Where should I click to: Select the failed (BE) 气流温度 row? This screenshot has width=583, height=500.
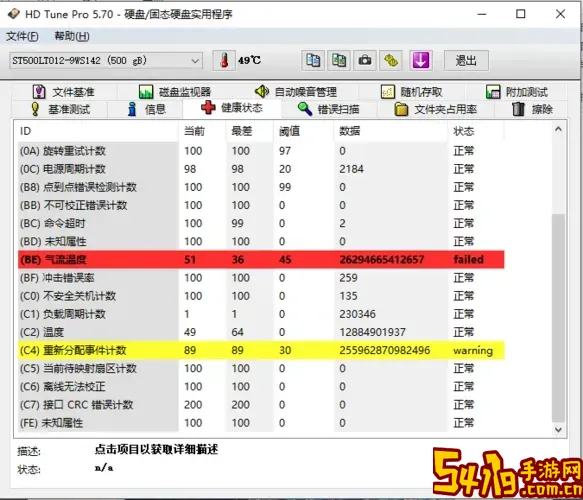(261, 259)
